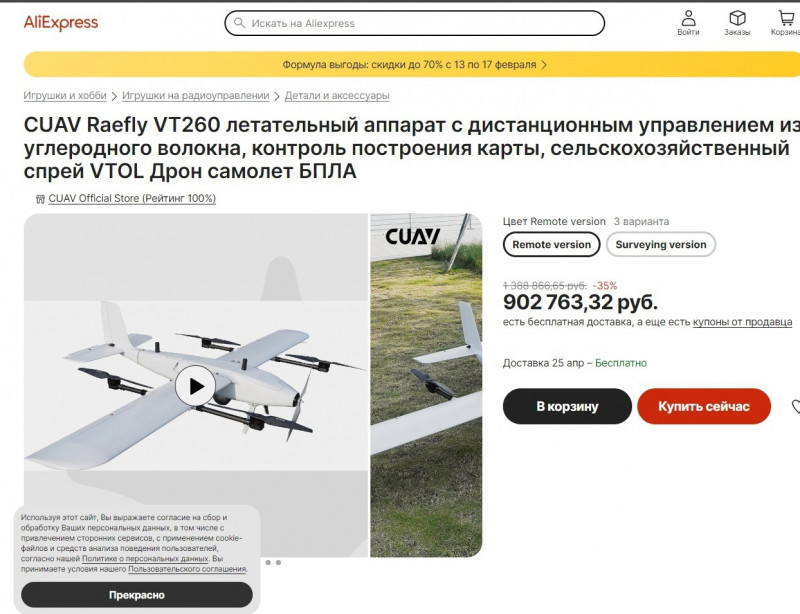Screen dimensions: 800x614
Task: Click the Купить сейчас button
Action: pyautogui.click(x=704, y=406)
